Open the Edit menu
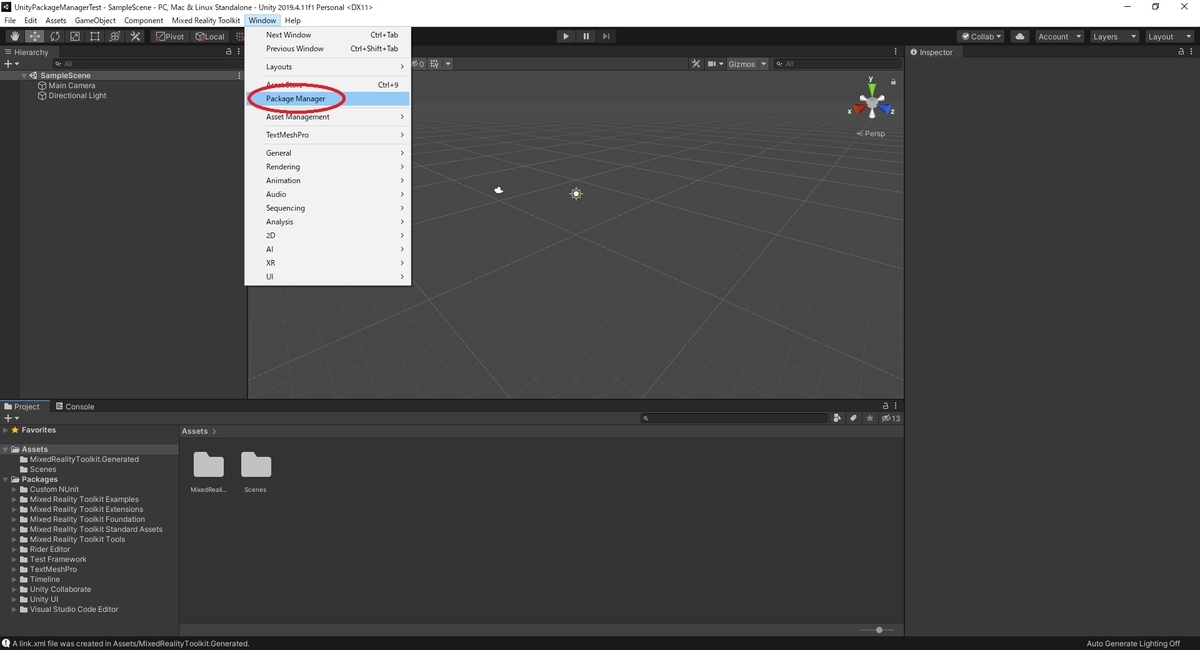Screen dimensions: 1200x650 (x=31, y=20)
